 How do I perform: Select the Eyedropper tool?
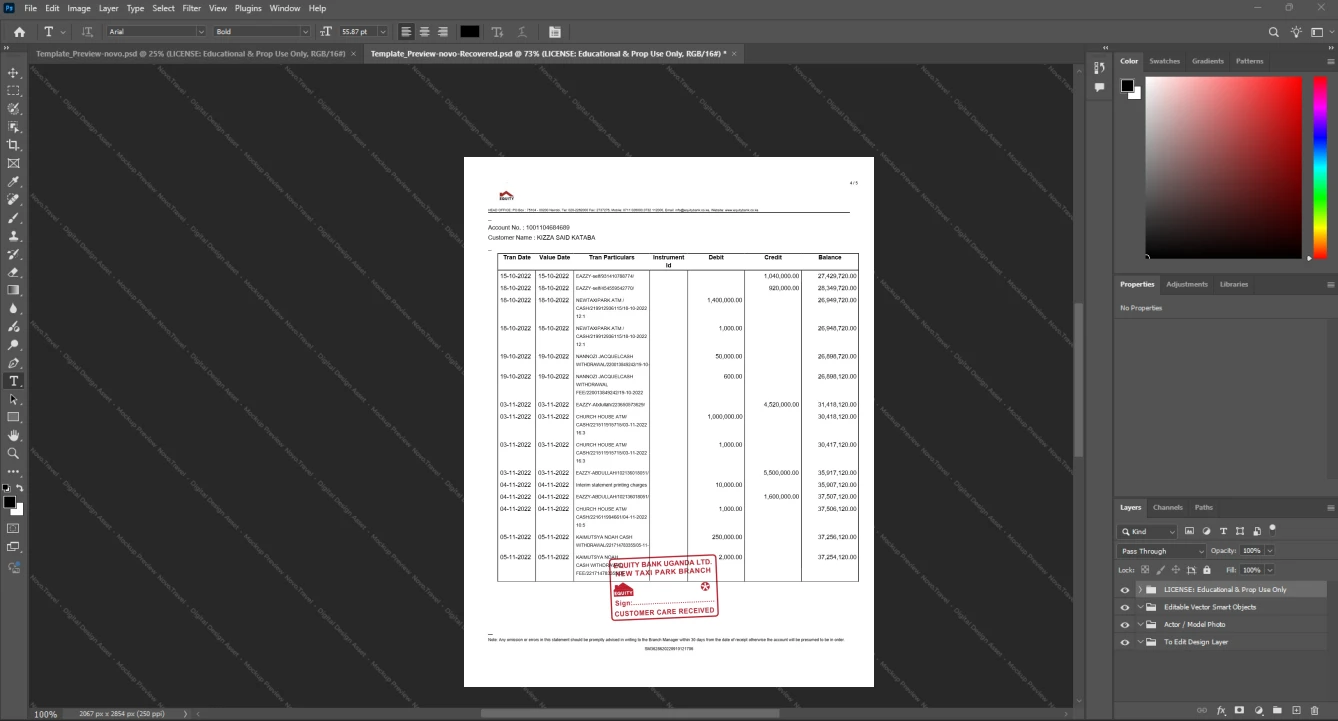pyautogui.click(x=14, y=181)
